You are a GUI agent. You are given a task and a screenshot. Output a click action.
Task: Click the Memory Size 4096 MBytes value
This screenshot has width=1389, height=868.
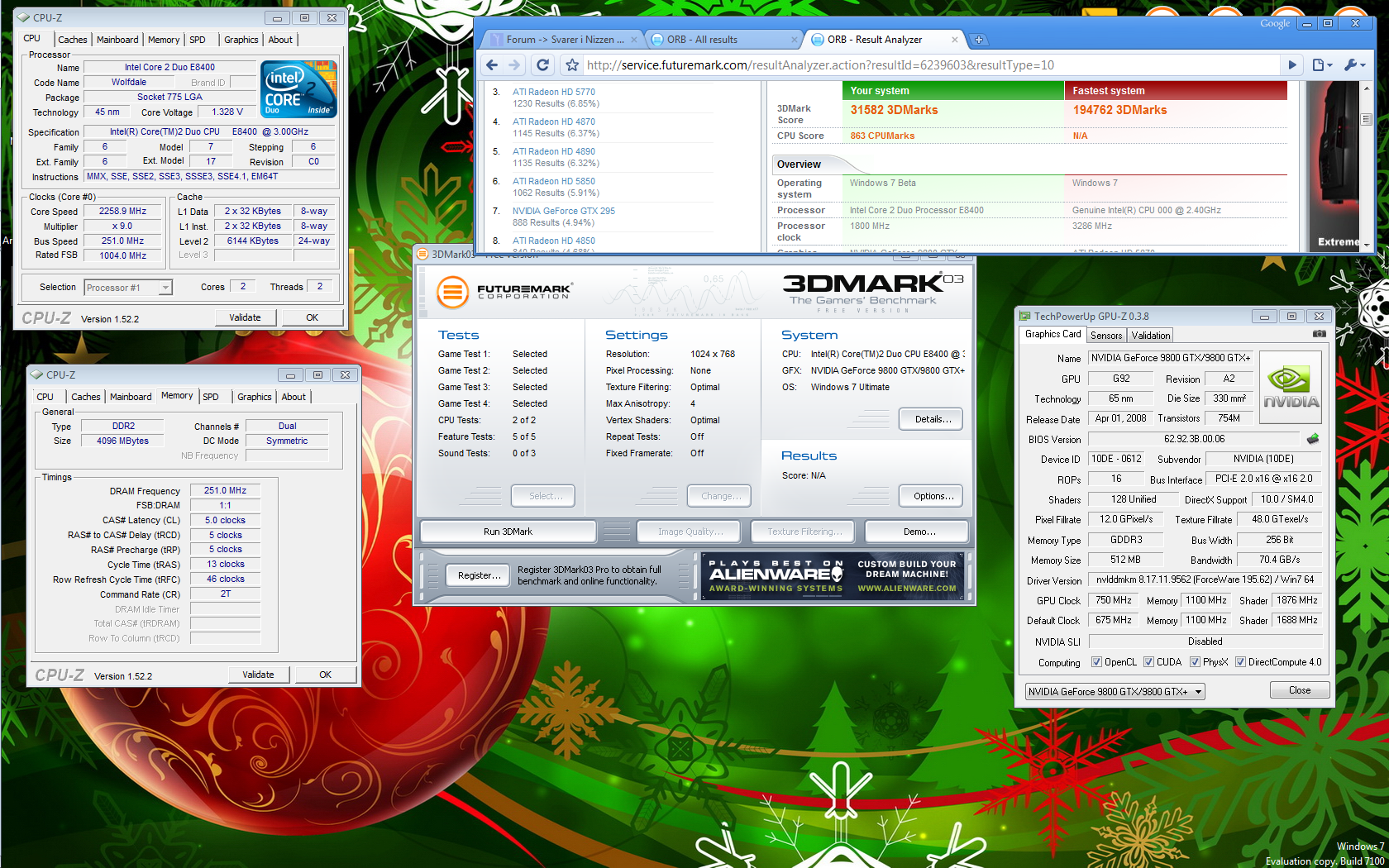[122, 441]
